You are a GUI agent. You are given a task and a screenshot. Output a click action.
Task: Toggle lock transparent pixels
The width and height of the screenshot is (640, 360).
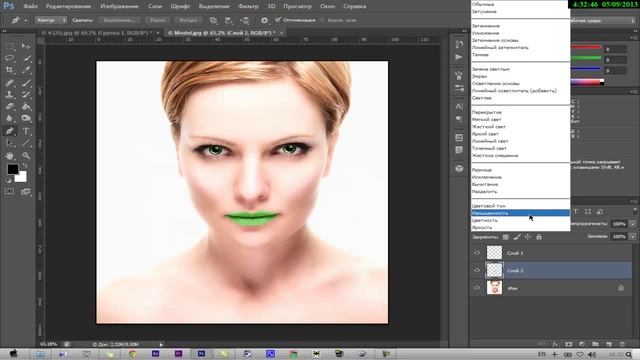506,237
